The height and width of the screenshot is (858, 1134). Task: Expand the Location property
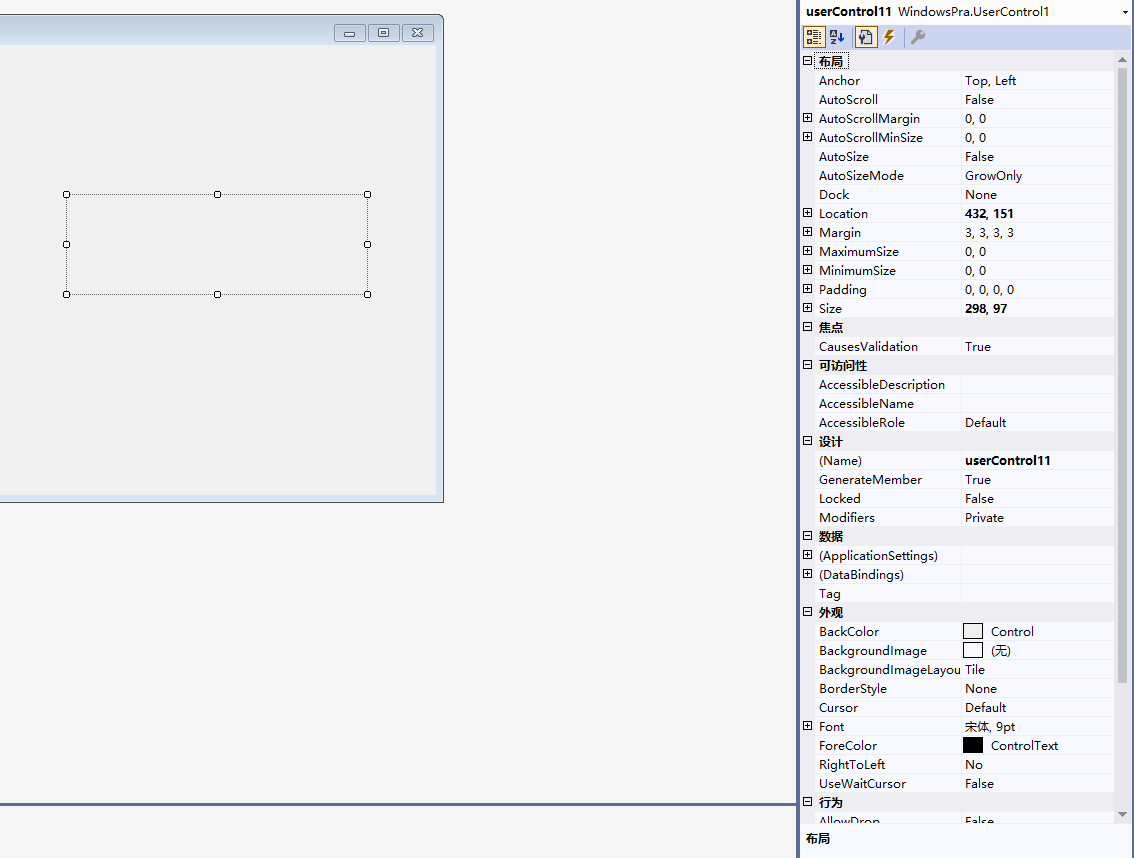tap(808, 213)
